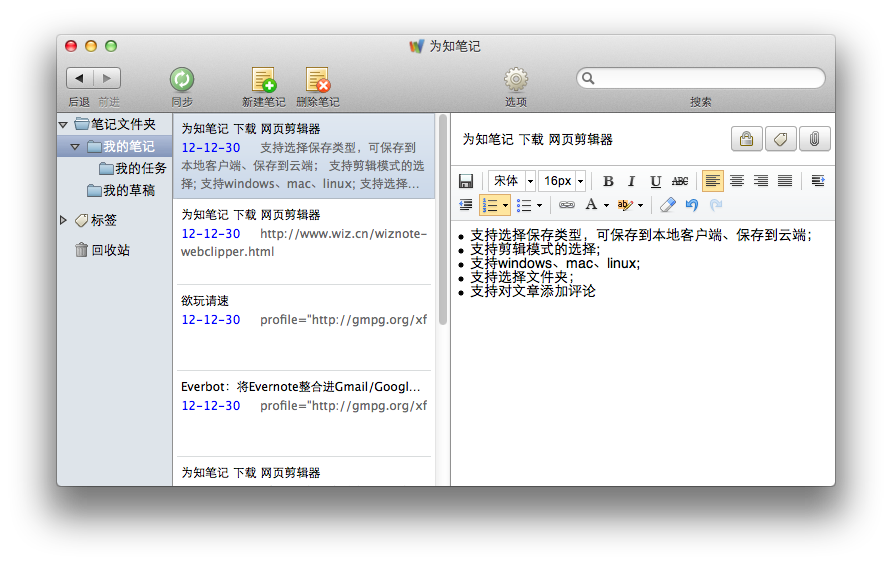
Task: Click the Back (后退) navigation arrow
Action: [x=80, y=78]
